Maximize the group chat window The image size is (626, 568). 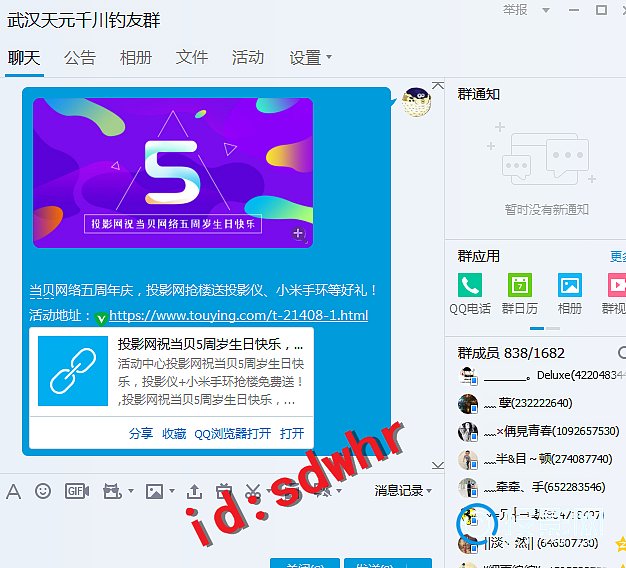601,10
